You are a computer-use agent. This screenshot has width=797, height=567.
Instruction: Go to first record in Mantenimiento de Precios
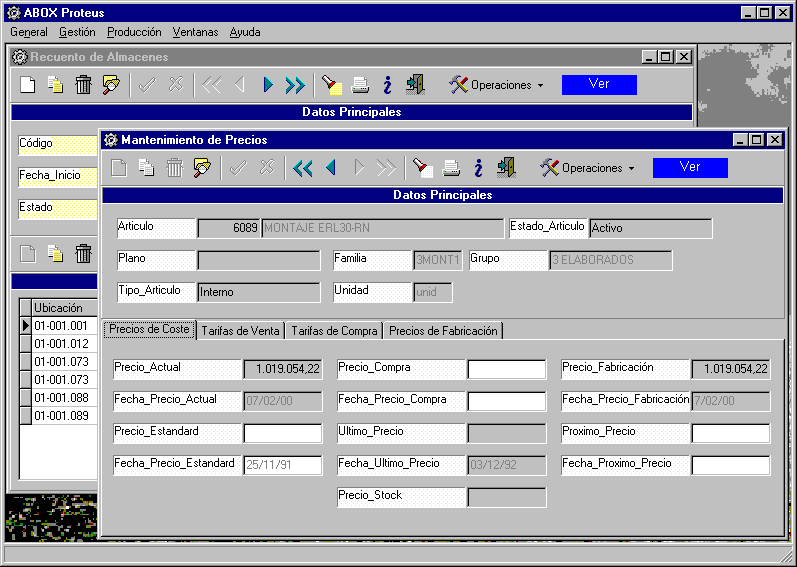(x=302, y=168)
